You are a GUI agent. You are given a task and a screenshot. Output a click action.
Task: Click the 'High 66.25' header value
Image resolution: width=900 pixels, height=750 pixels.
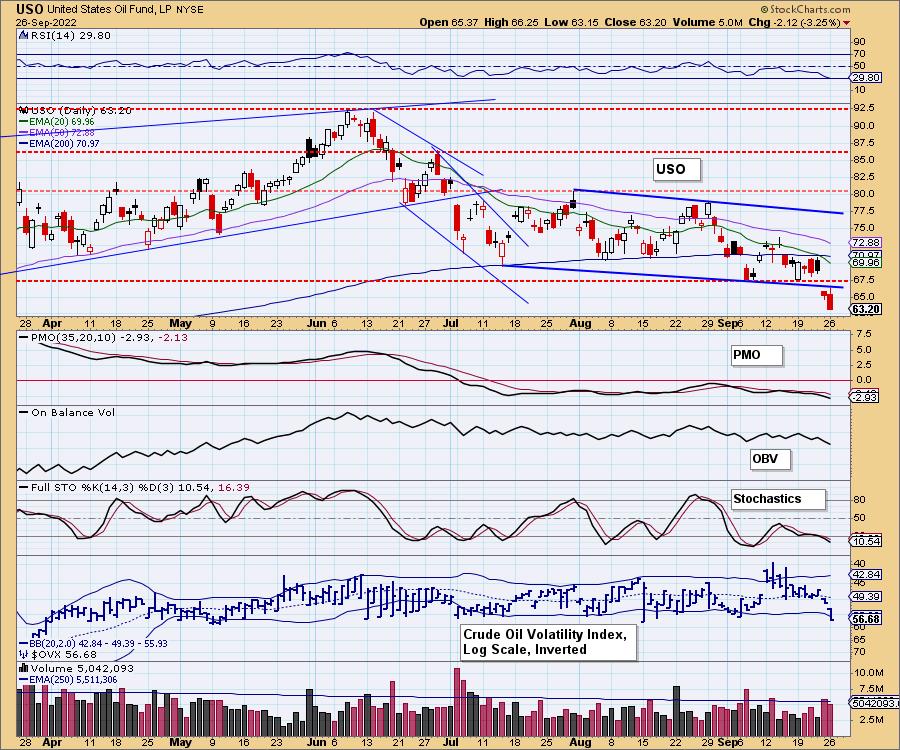click(511, 22)
